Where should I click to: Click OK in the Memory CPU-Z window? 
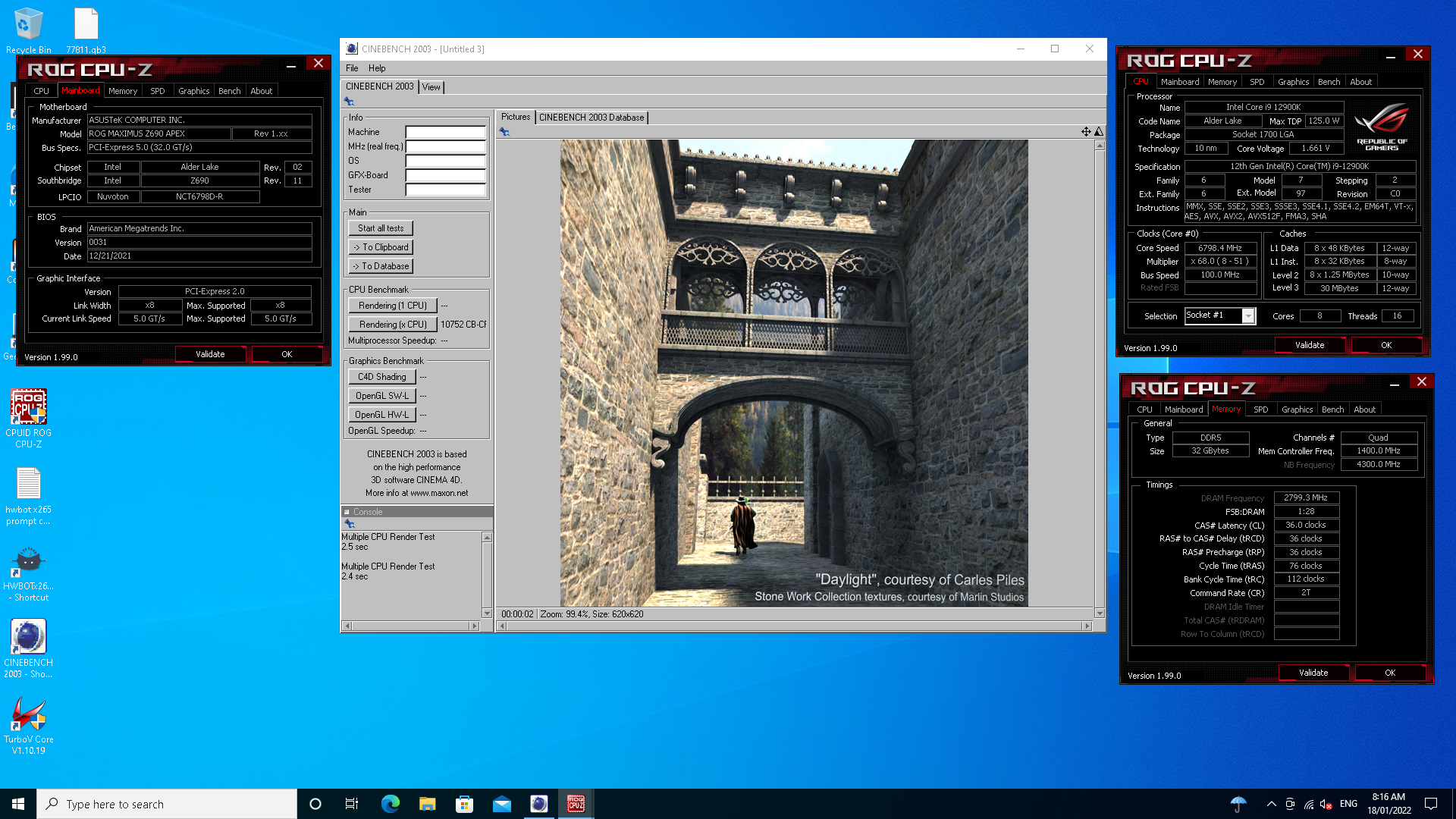(1389, 673)
